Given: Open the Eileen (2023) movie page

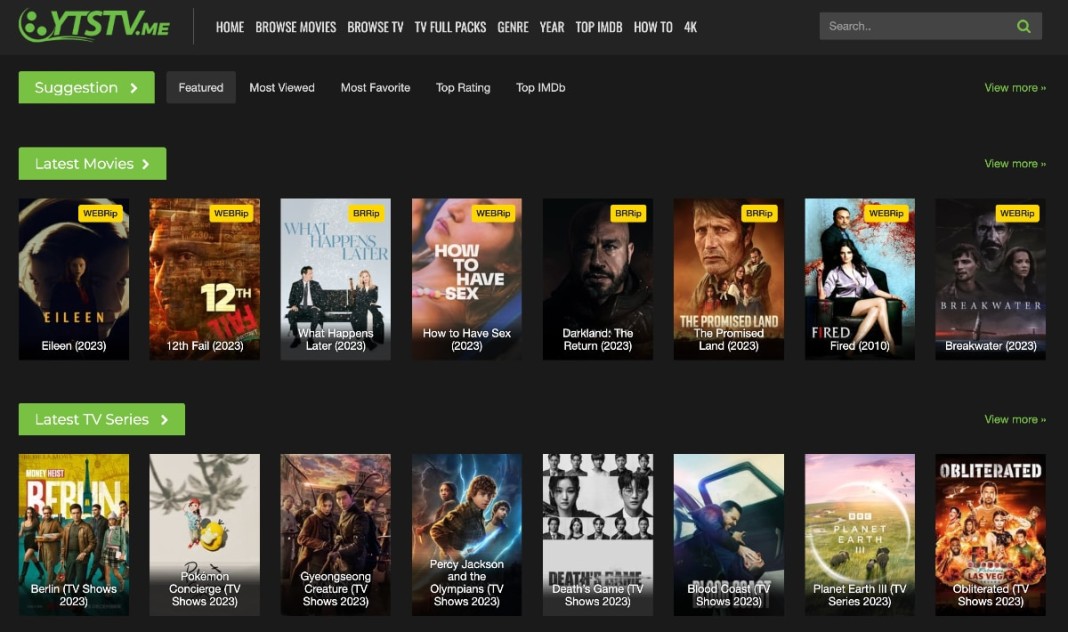Looking at the screenshot, I should [x=73, y=278].
